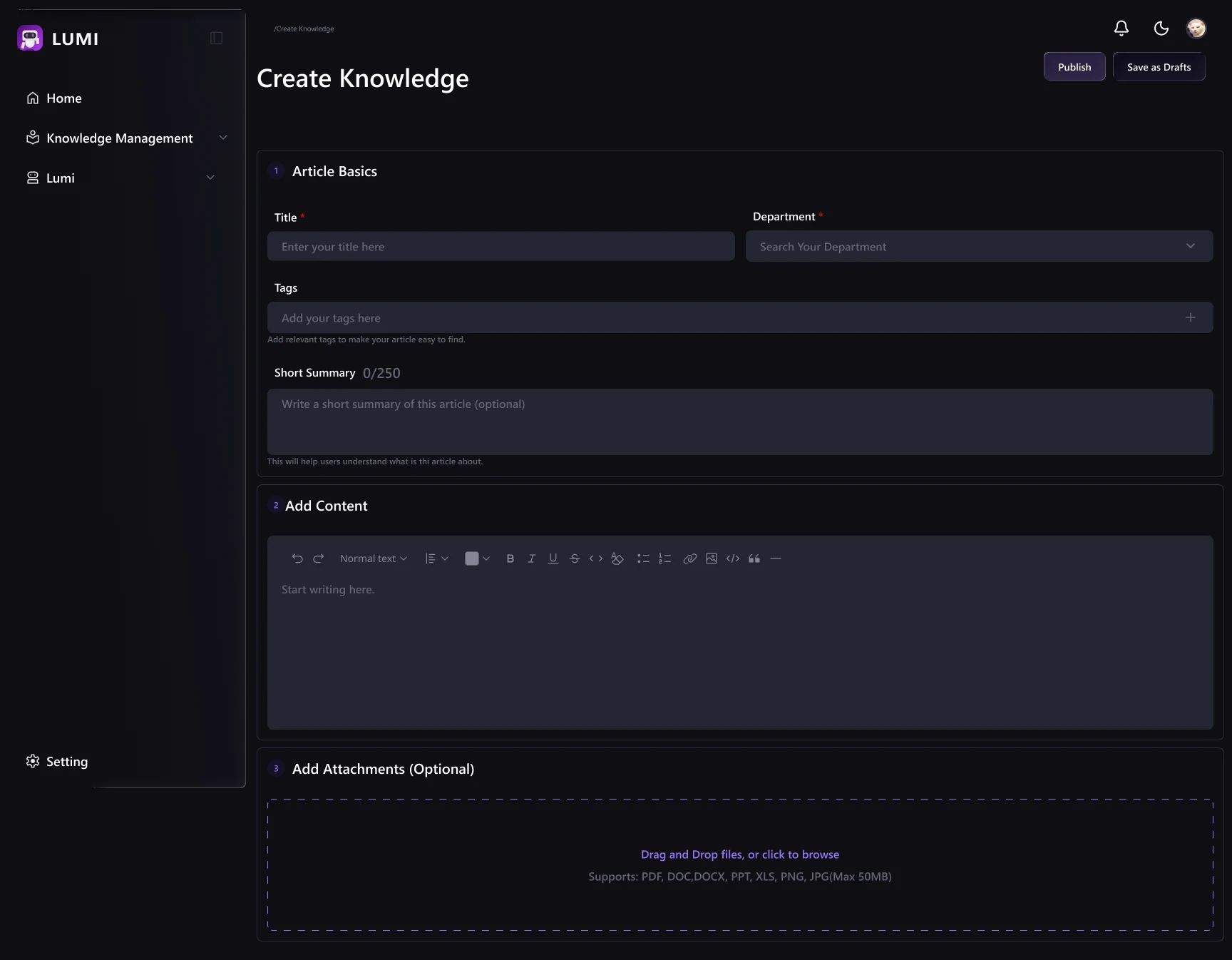Open the text color swatch picker
The width and height of the screenshot is (1232, 960).
click(477, 558)
